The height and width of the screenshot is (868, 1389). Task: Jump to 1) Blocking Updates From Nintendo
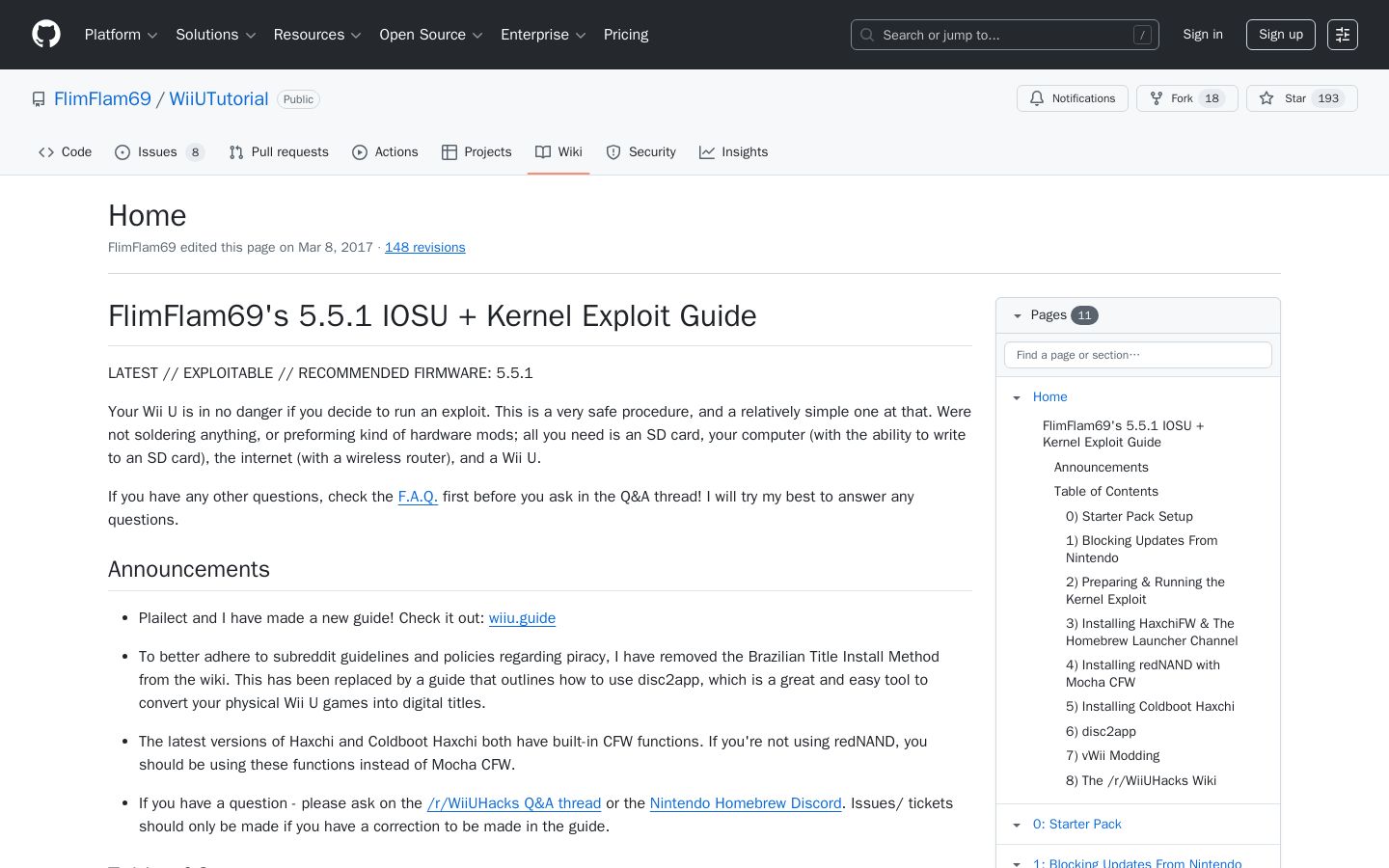[1142, 550]
